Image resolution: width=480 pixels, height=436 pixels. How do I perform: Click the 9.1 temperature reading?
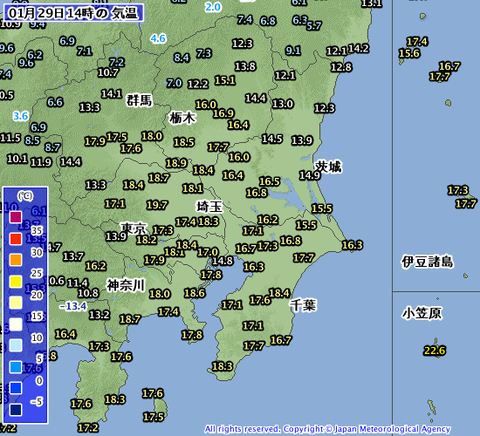point(293,50)
